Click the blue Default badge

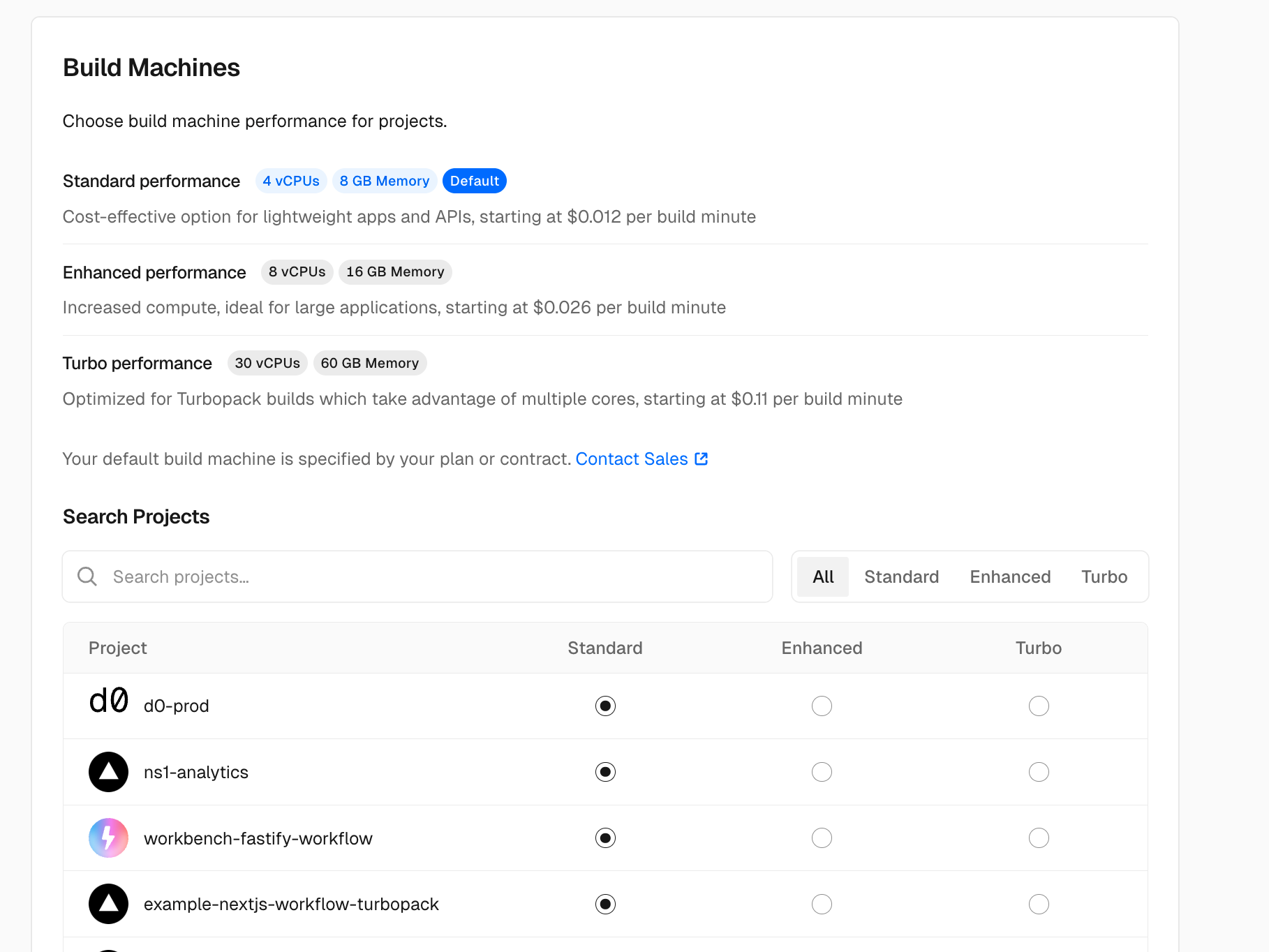[x=475, y=181]
